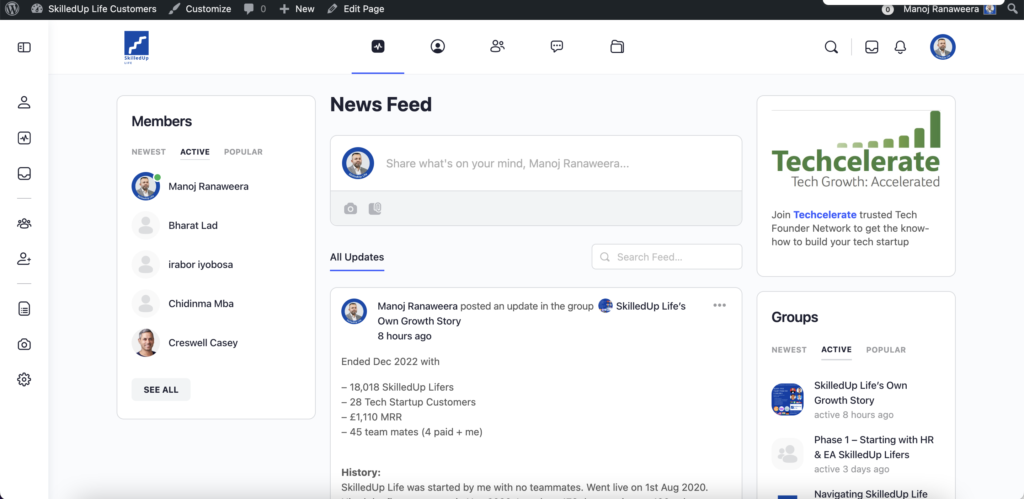The width and height of the screenshot is (1024, 499).
Task: Select the All Updates tab
Action: click(357, 257)
